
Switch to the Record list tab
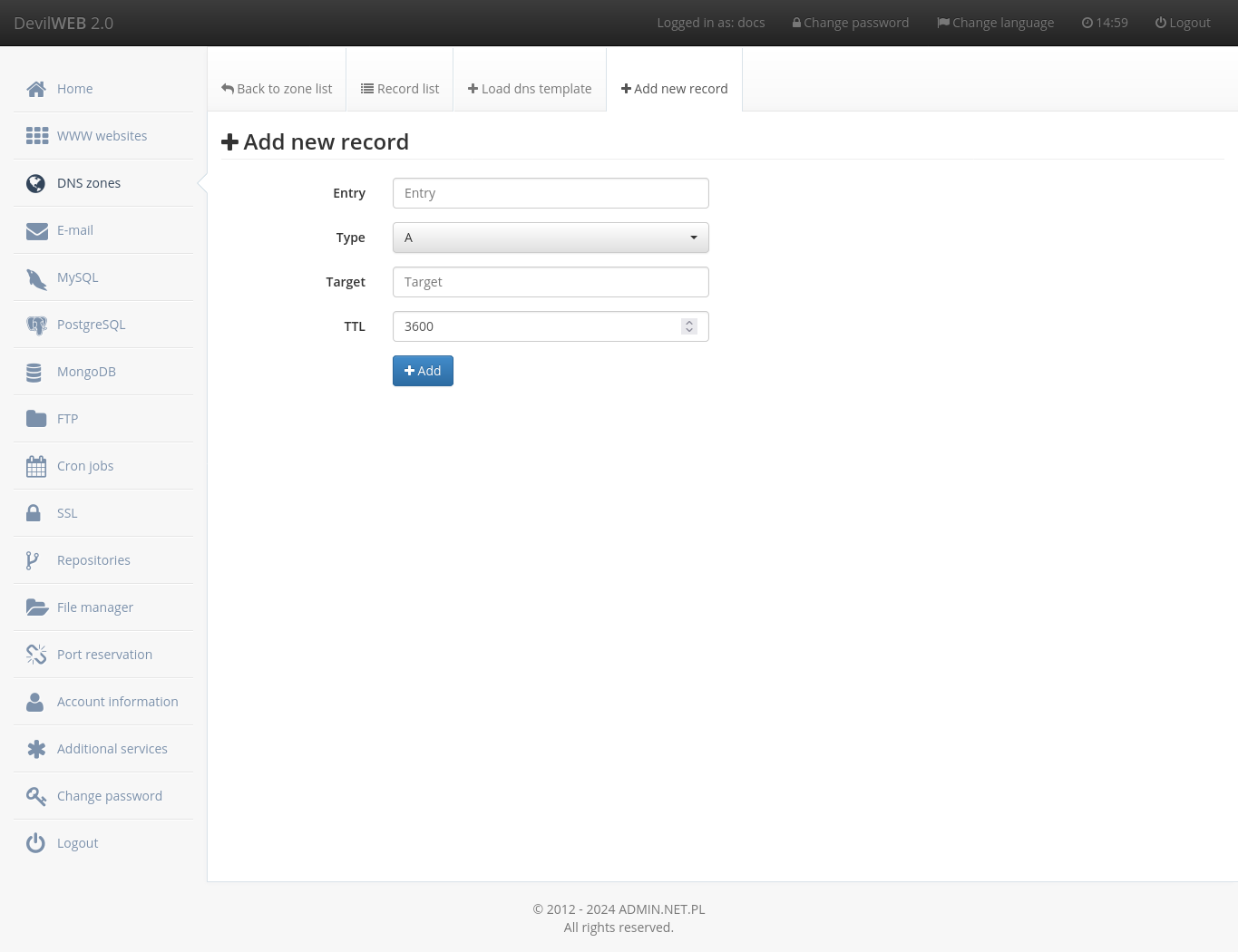point(399,88)
